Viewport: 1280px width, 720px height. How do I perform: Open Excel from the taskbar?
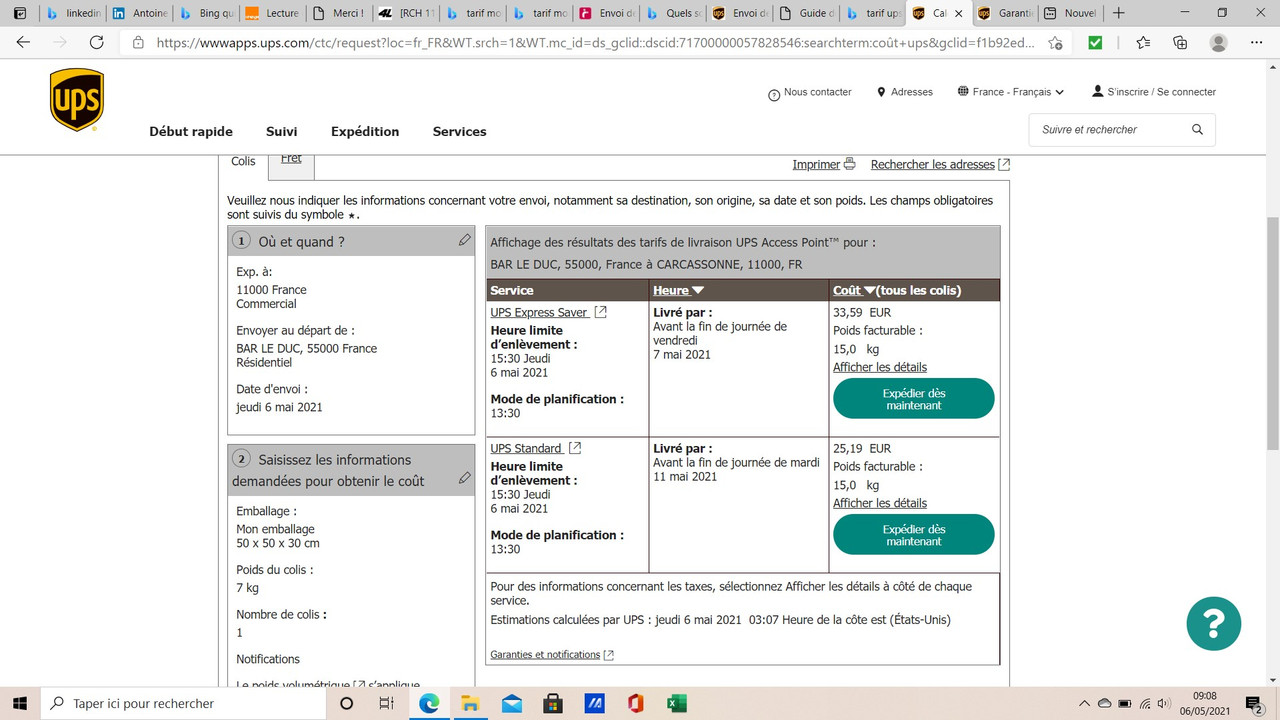[676, 703]
